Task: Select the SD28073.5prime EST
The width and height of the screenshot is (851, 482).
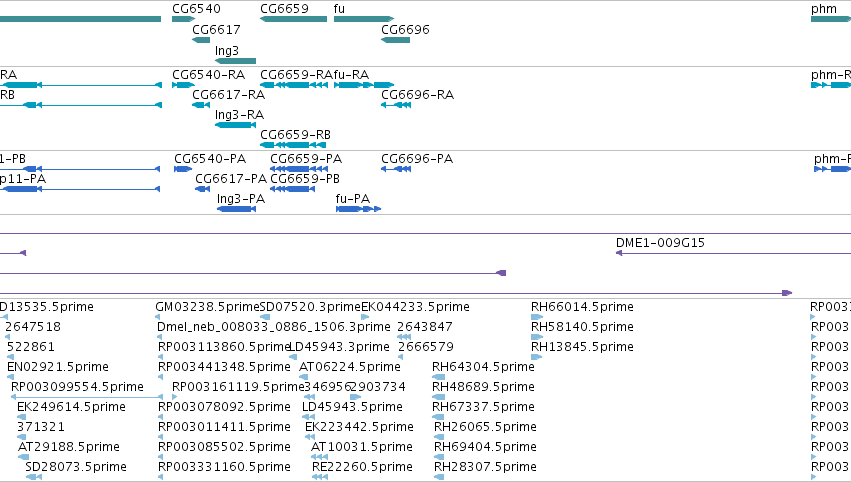Action: point(33,477)
